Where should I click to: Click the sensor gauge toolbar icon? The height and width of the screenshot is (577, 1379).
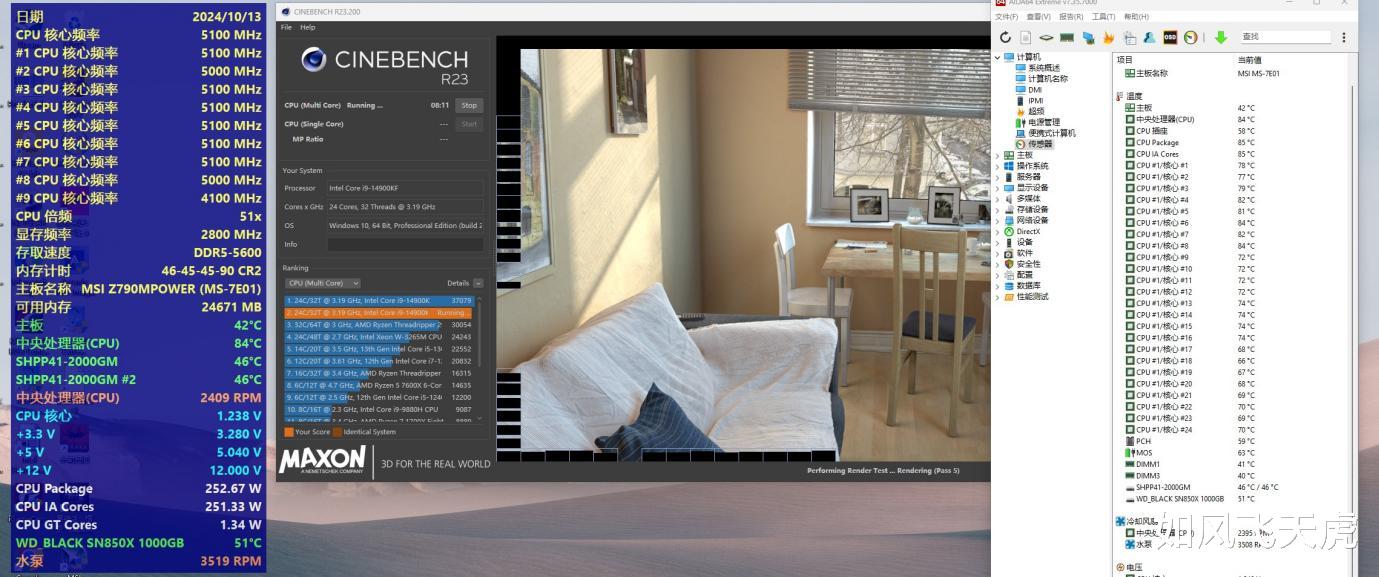1191,37
